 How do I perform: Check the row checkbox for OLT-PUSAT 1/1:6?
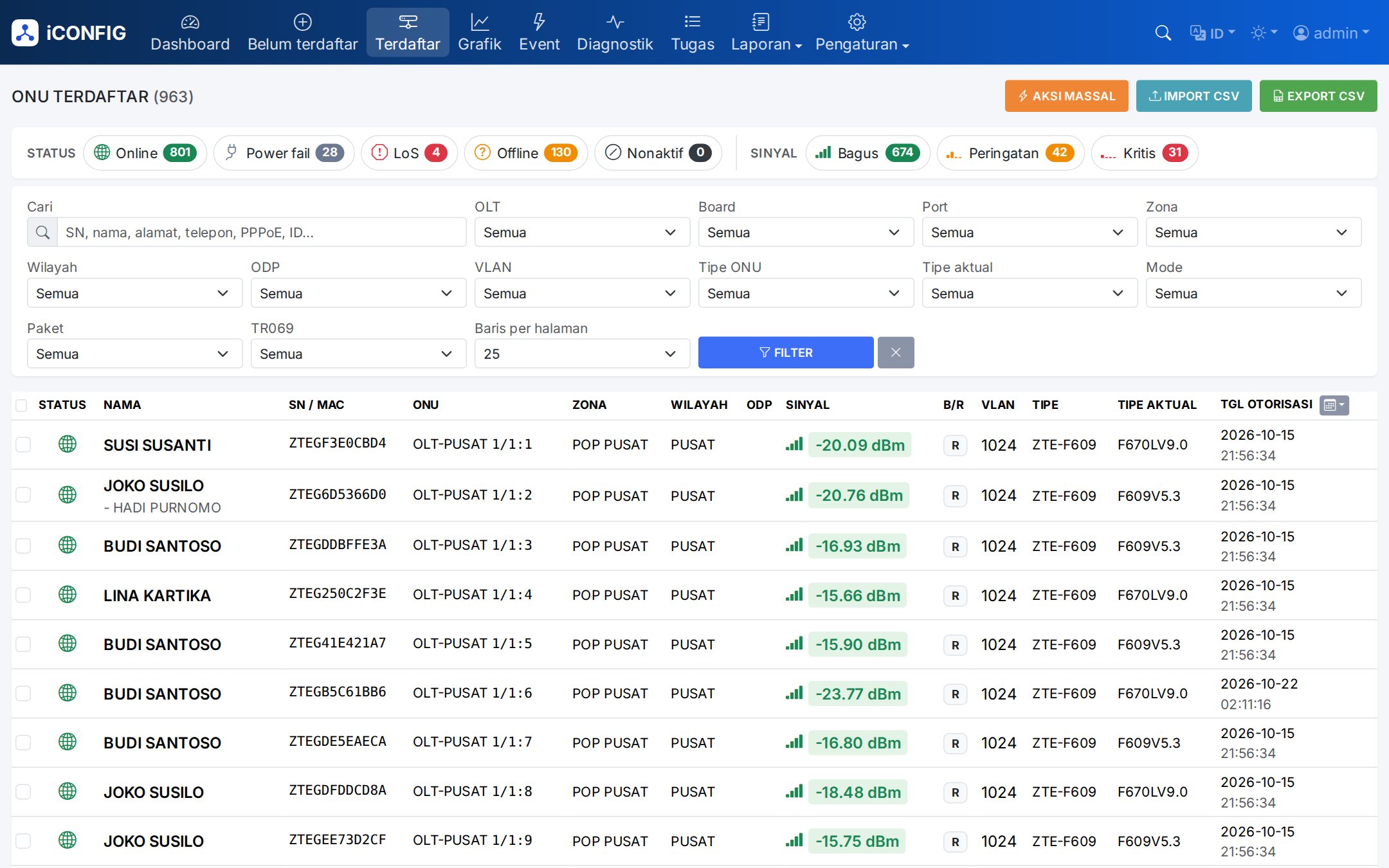pyautogui.click(x=23, y=693)
